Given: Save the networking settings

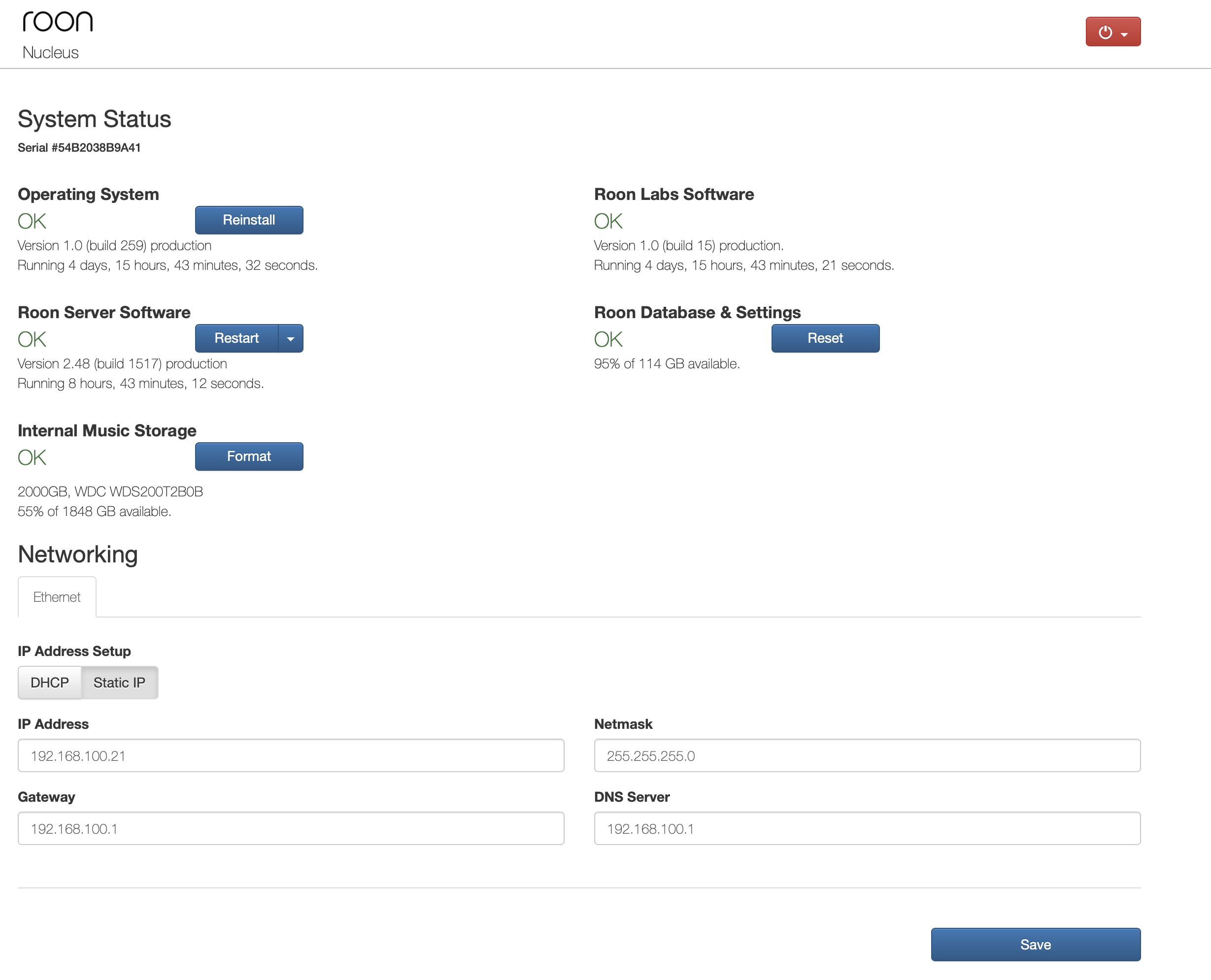Looking at the screenshot, I should pos(1036,945).
